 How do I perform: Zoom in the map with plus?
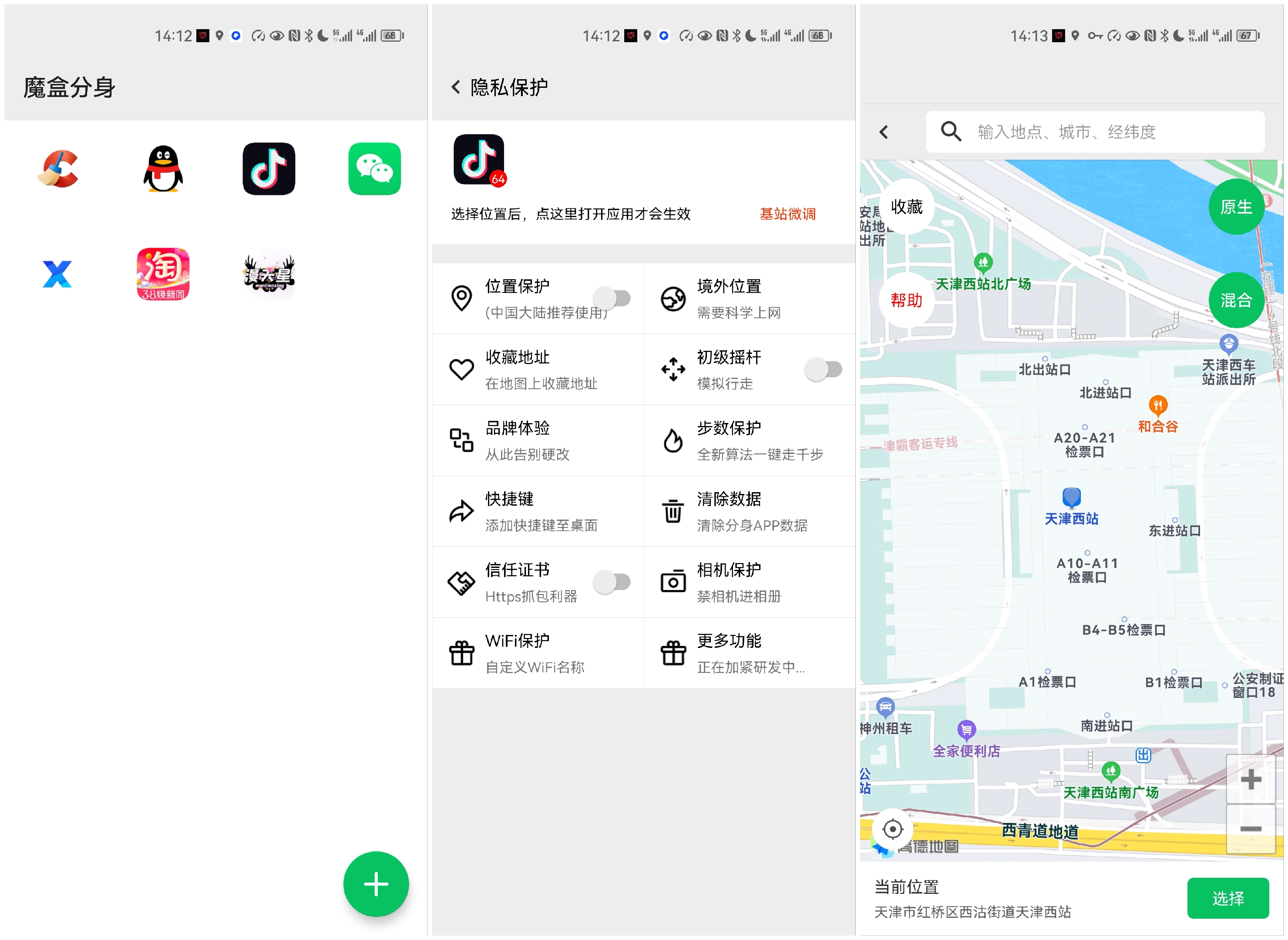click(x=1251, y=779)
